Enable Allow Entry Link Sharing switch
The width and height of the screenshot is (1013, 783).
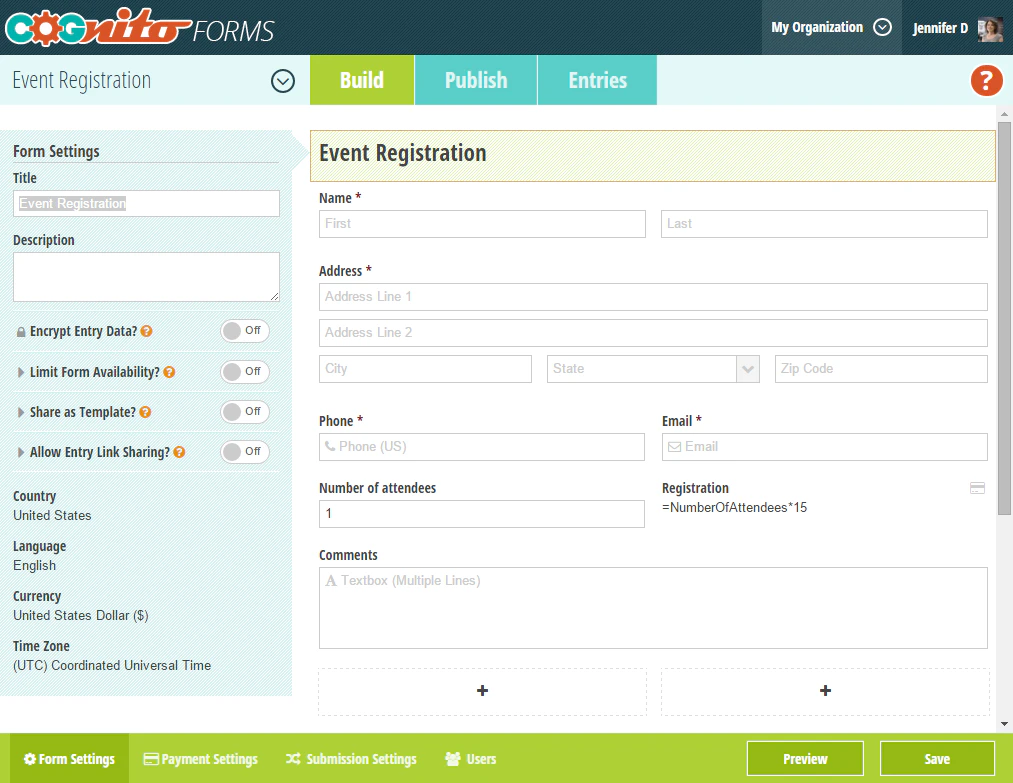click(245, 452)
